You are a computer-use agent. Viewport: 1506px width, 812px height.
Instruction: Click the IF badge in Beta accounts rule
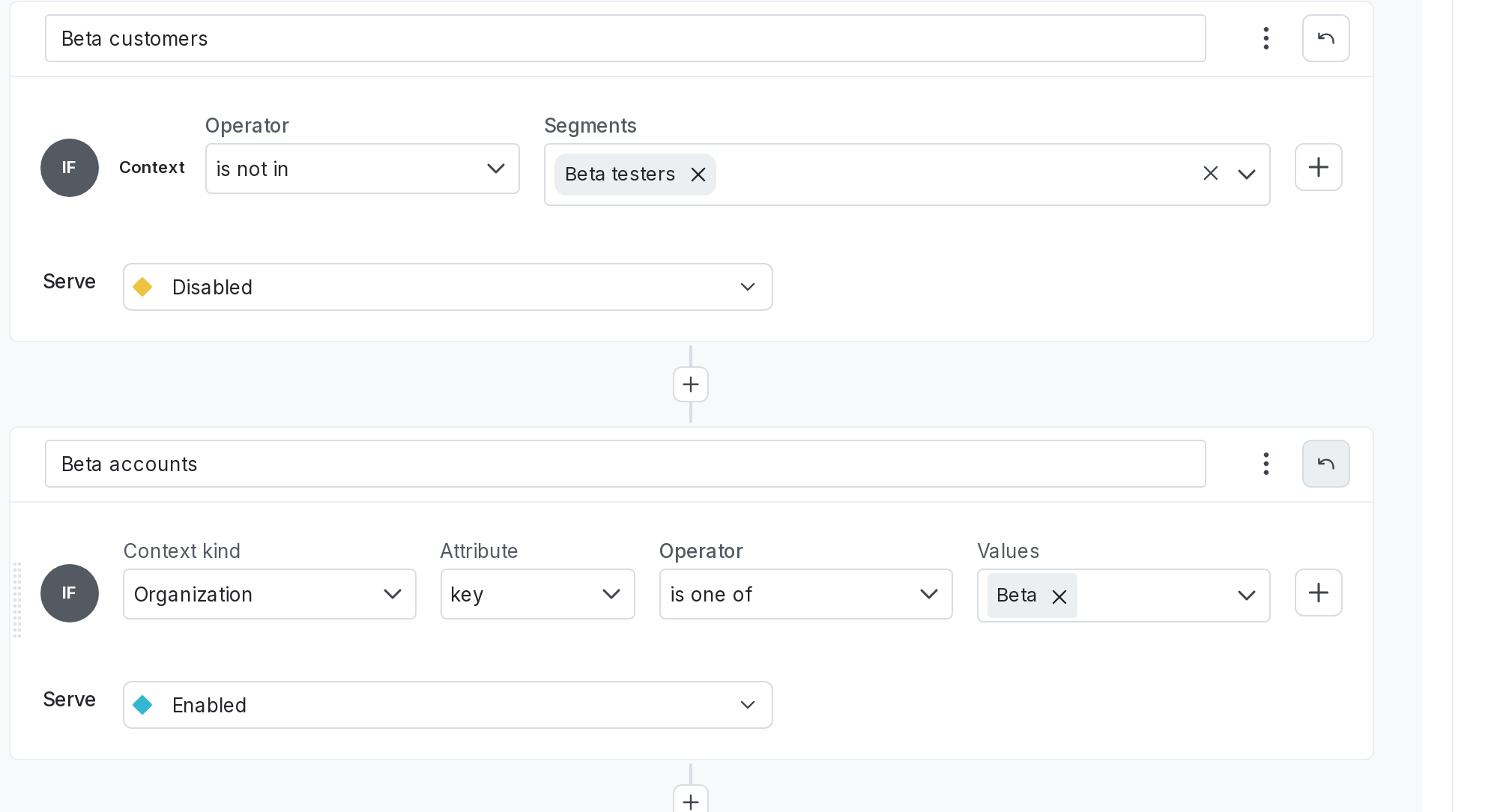(x=69, y=593)
